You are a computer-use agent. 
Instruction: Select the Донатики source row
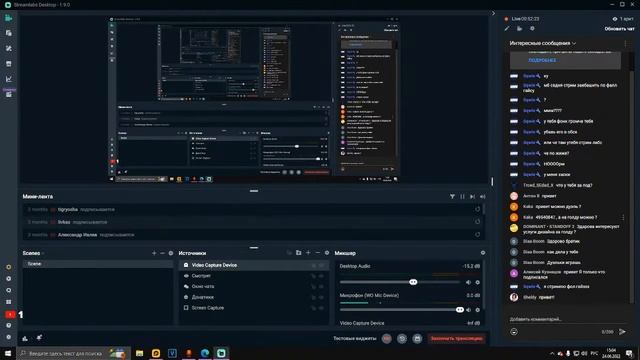click(x=254, y=297)
